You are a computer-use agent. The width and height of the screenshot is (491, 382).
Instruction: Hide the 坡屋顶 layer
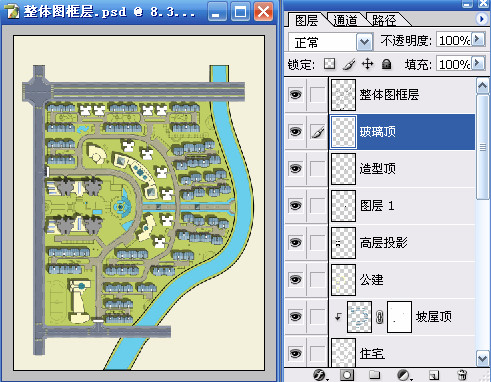(295, 316)
